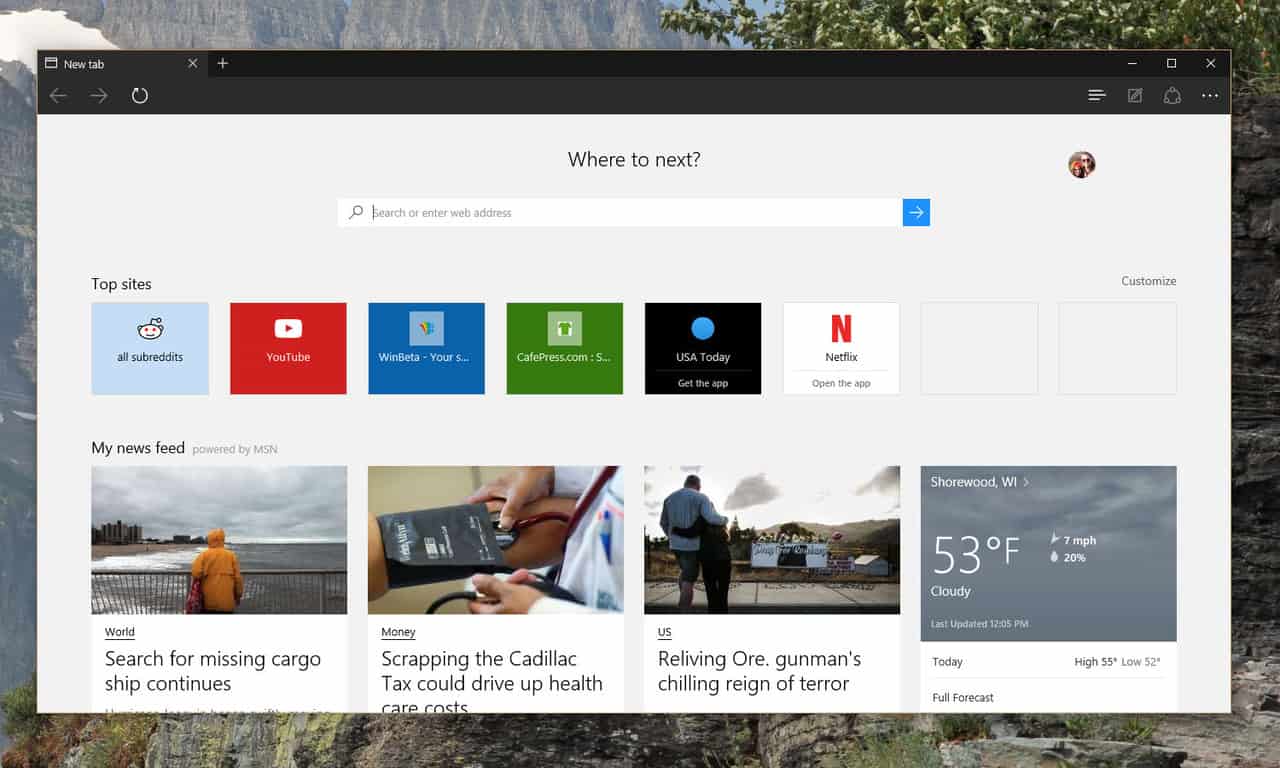The width and height of the screenshot is (1280, 768).
Task: Click the Back arrow navigation button
Action: (59, 96)
